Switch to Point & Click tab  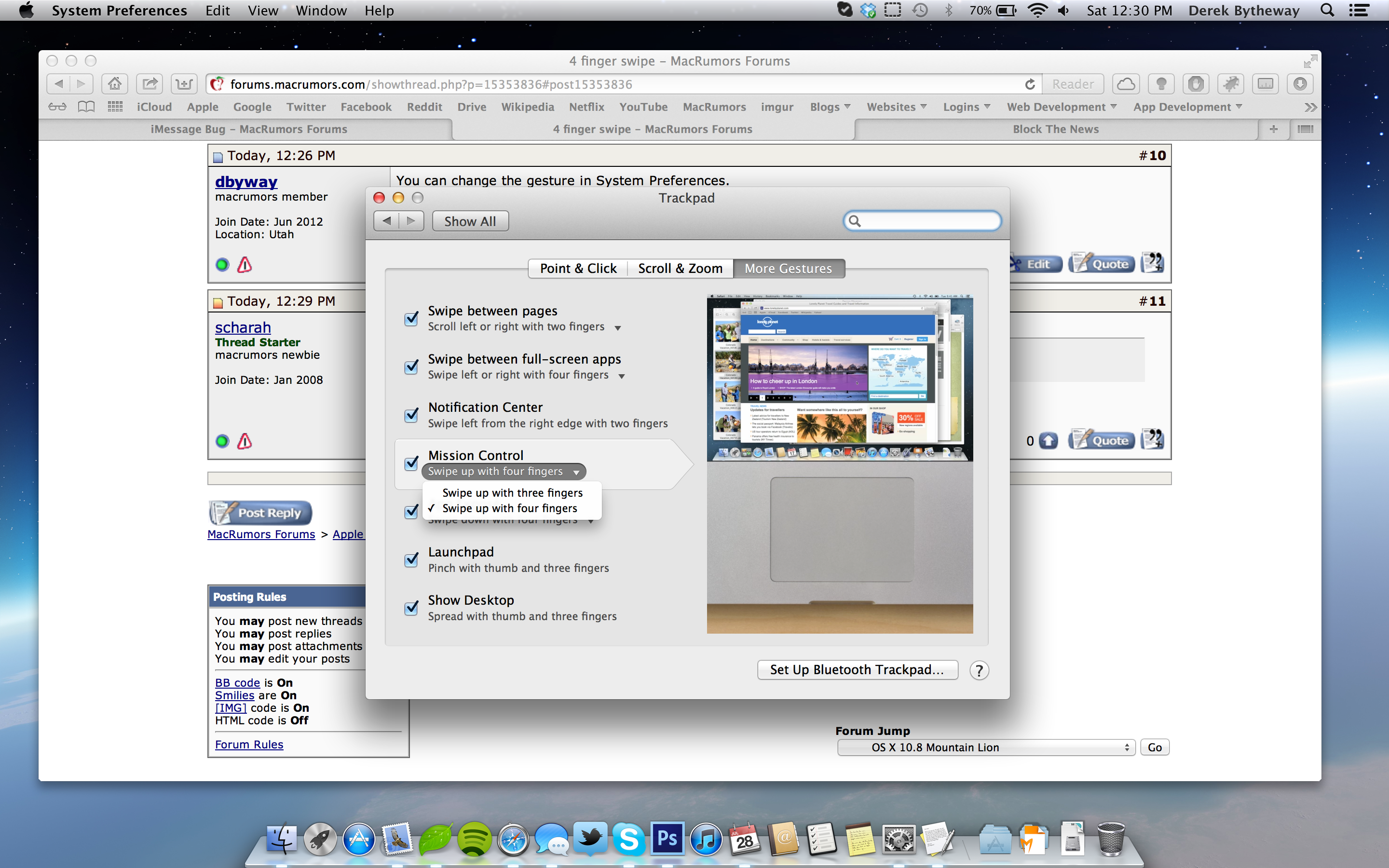578,268
